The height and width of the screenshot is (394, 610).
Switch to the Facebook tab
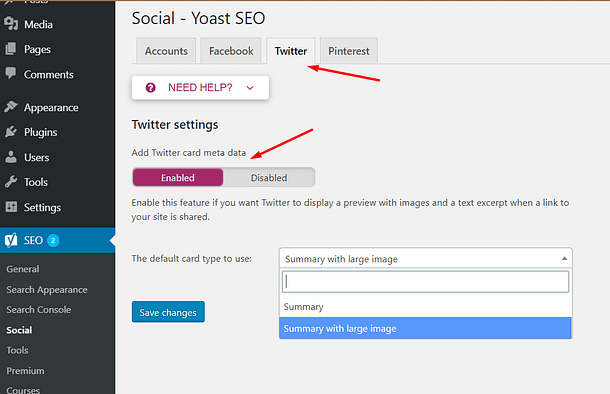231,51
